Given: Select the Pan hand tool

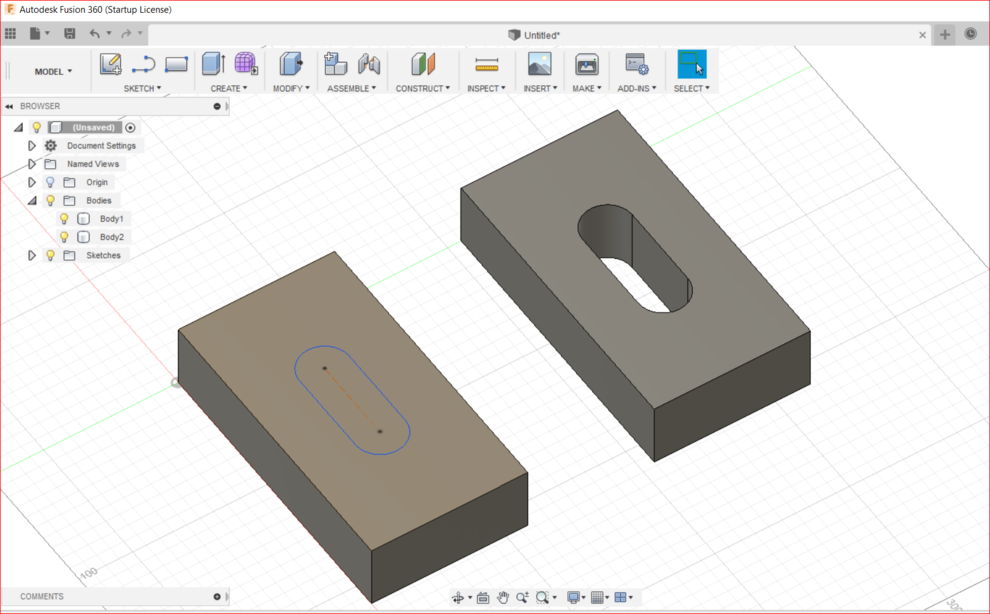Looking at the screenshot, I should point(503,597).
